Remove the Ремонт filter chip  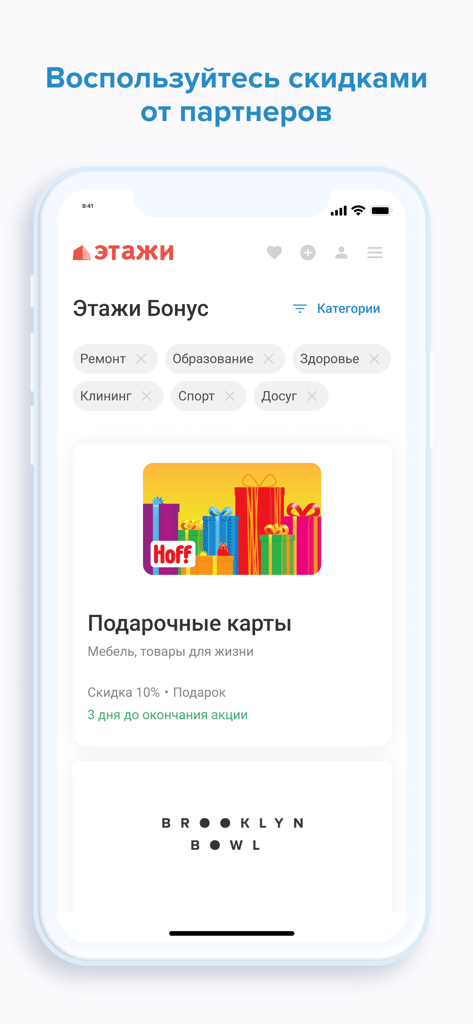140,359
